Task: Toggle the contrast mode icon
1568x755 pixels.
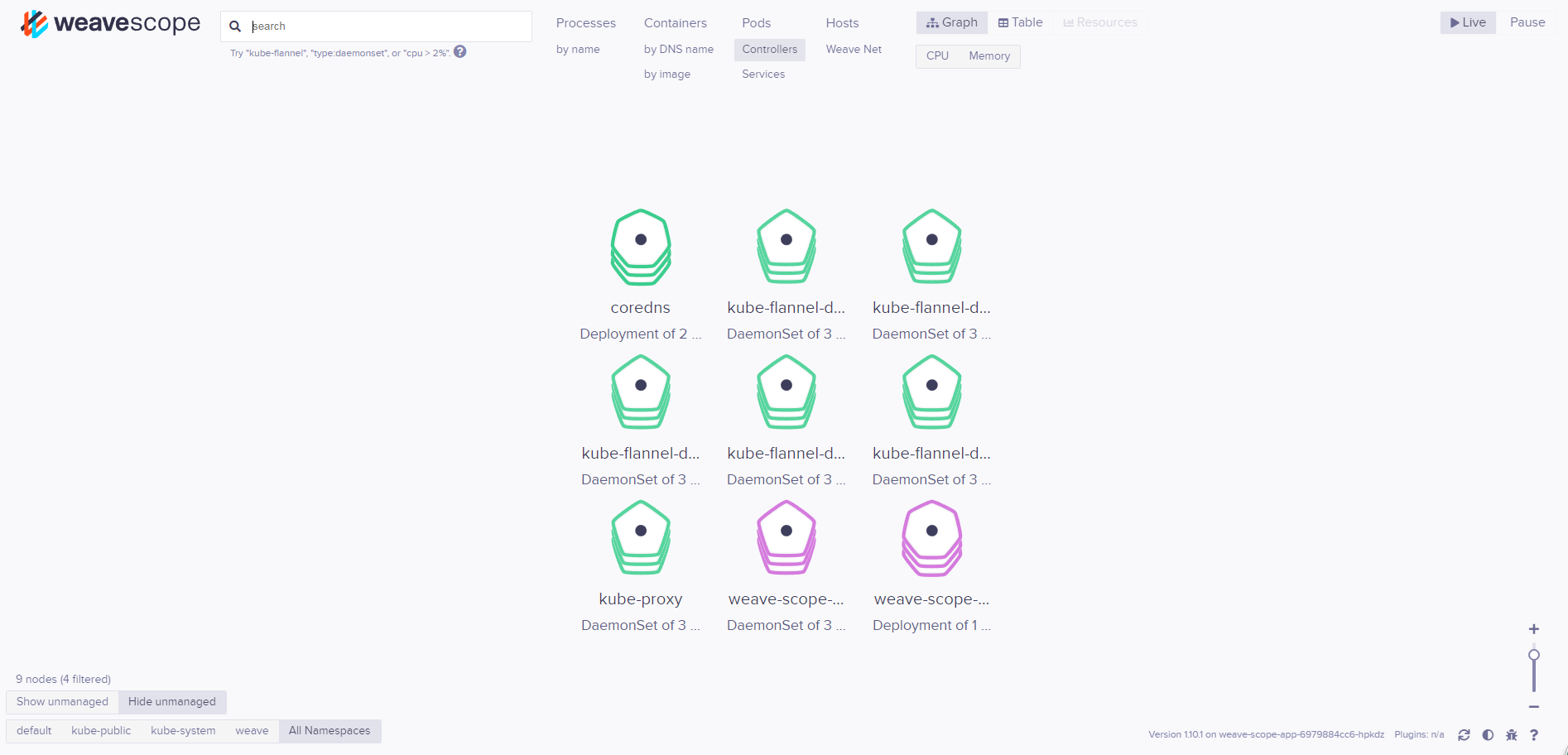Action: pos(1488,735)
